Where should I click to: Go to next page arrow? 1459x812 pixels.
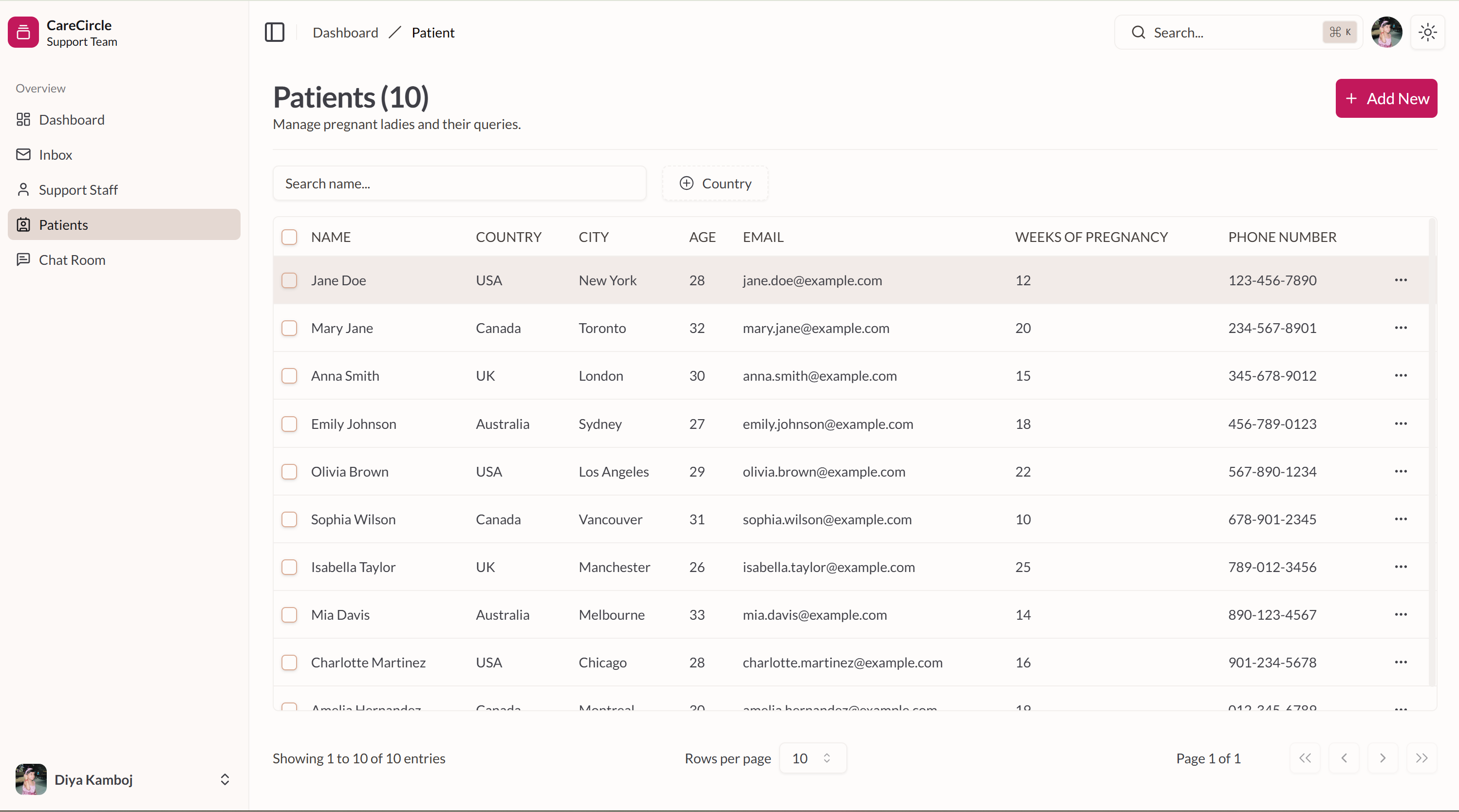(1383, 758)
